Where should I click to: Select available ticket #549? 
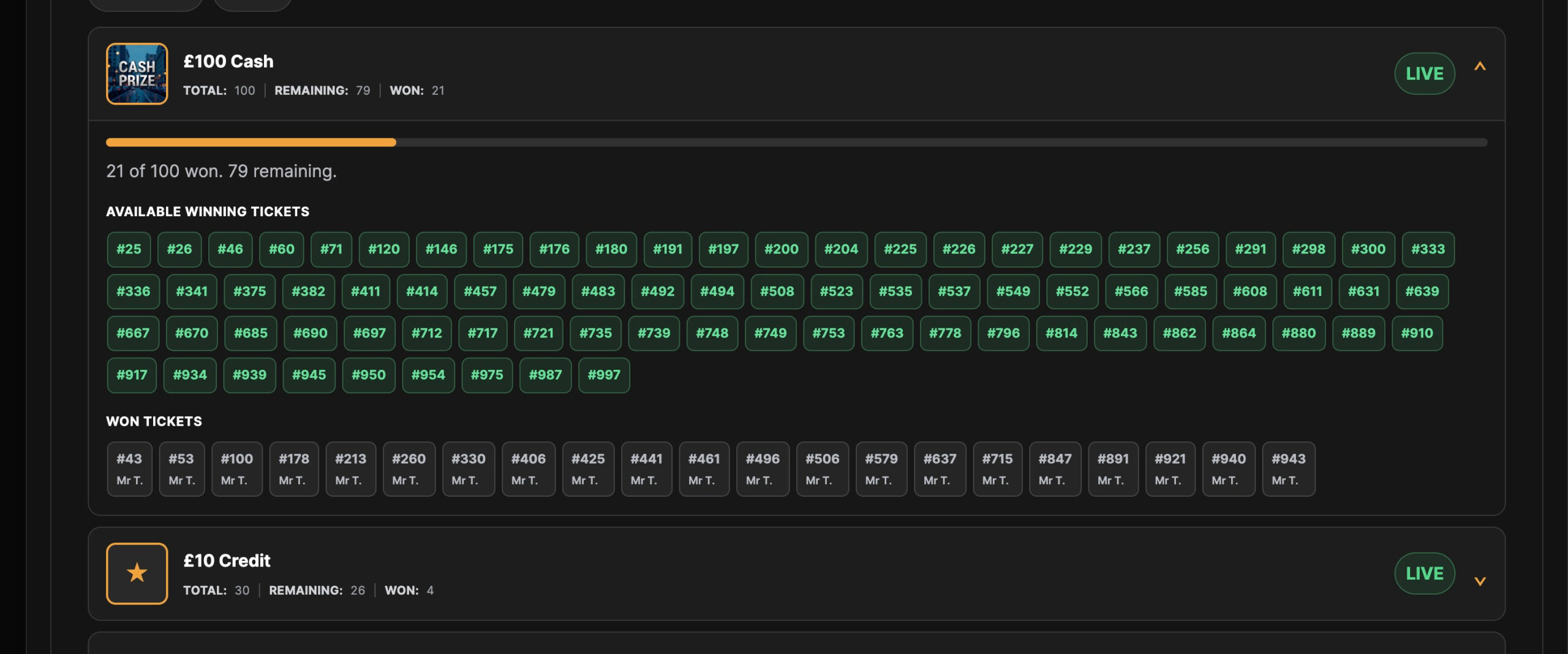click(x=1013, y=291)
